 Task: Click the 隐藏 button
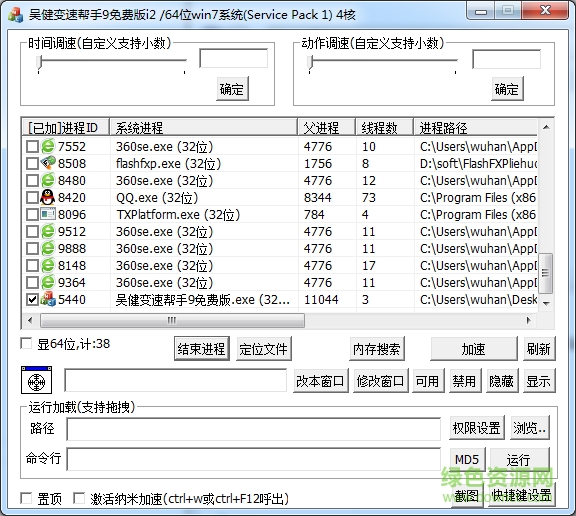tap(502, 381)
